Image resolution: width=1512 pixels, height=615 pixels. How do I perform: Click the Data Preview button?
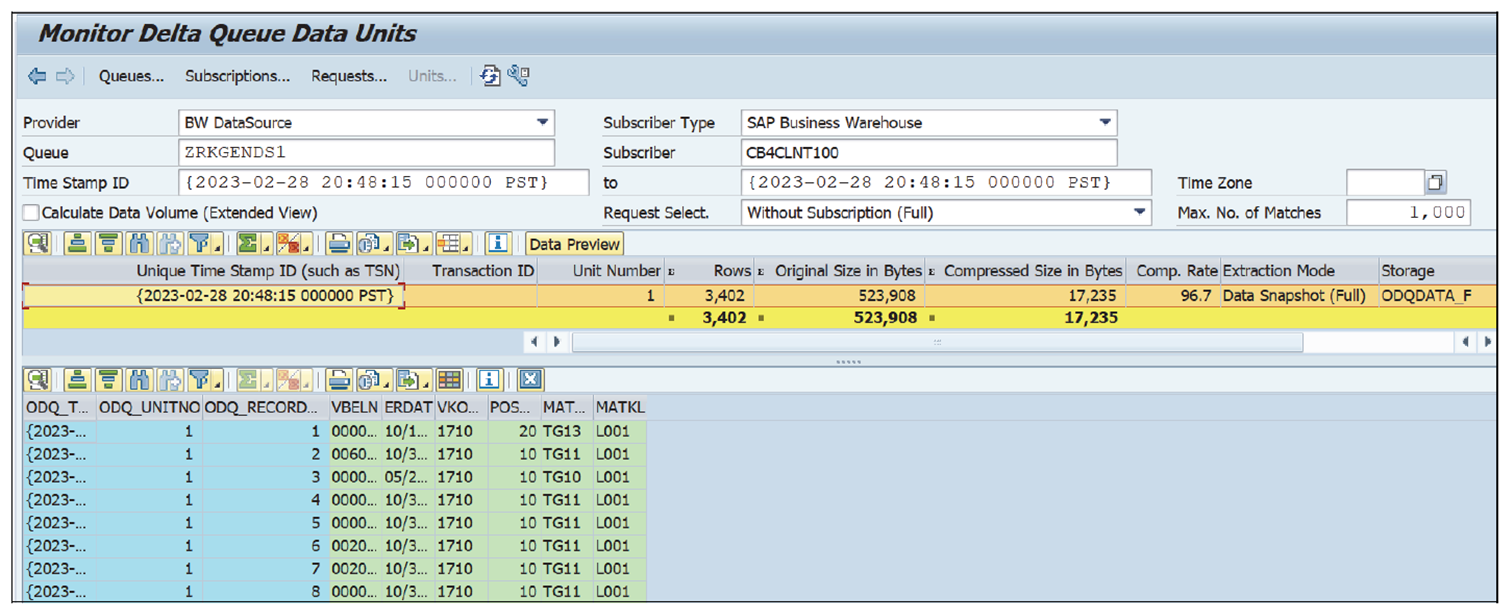[573, 243]
